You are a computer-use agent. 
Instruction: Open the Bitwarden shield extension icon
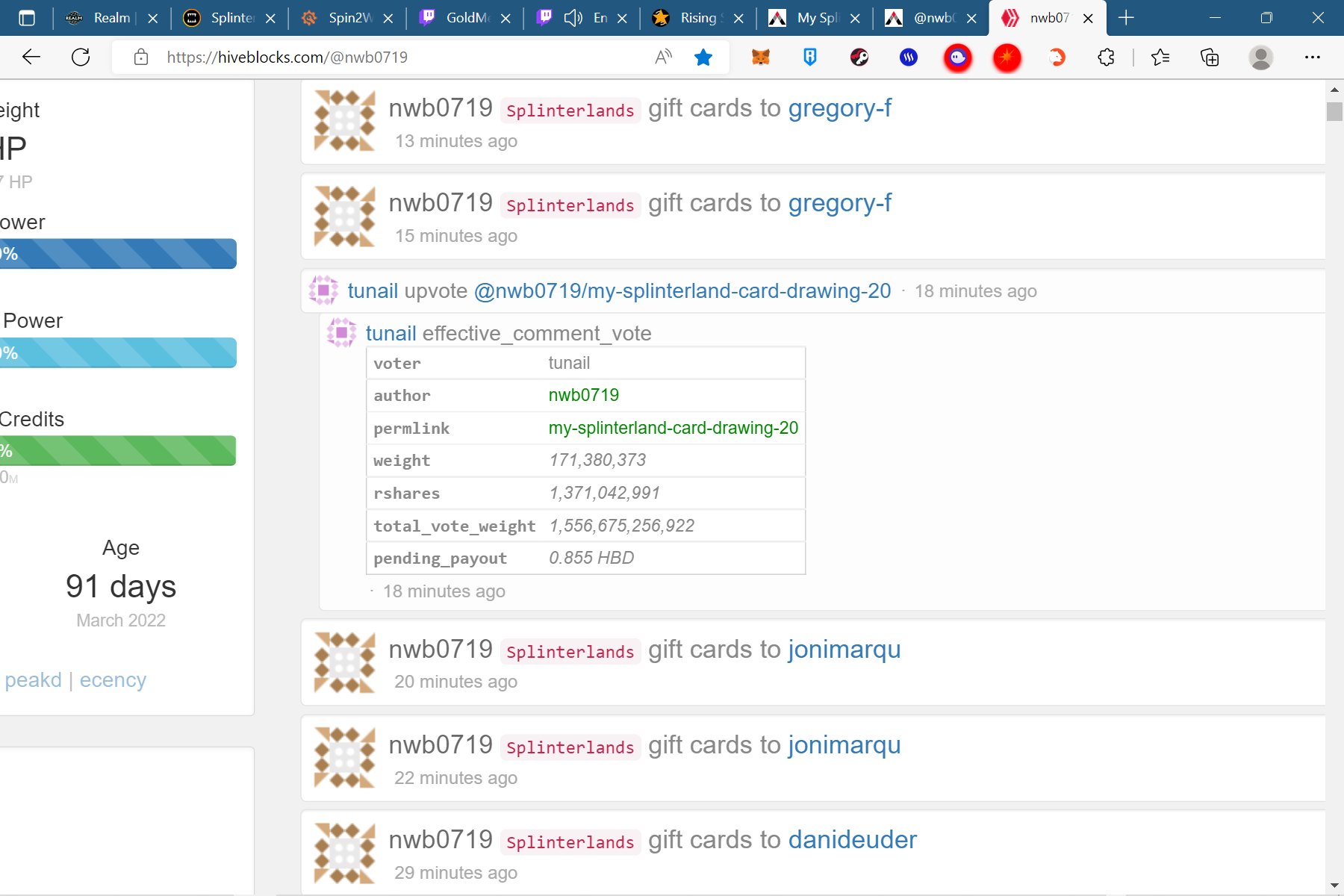click(809, 57)
